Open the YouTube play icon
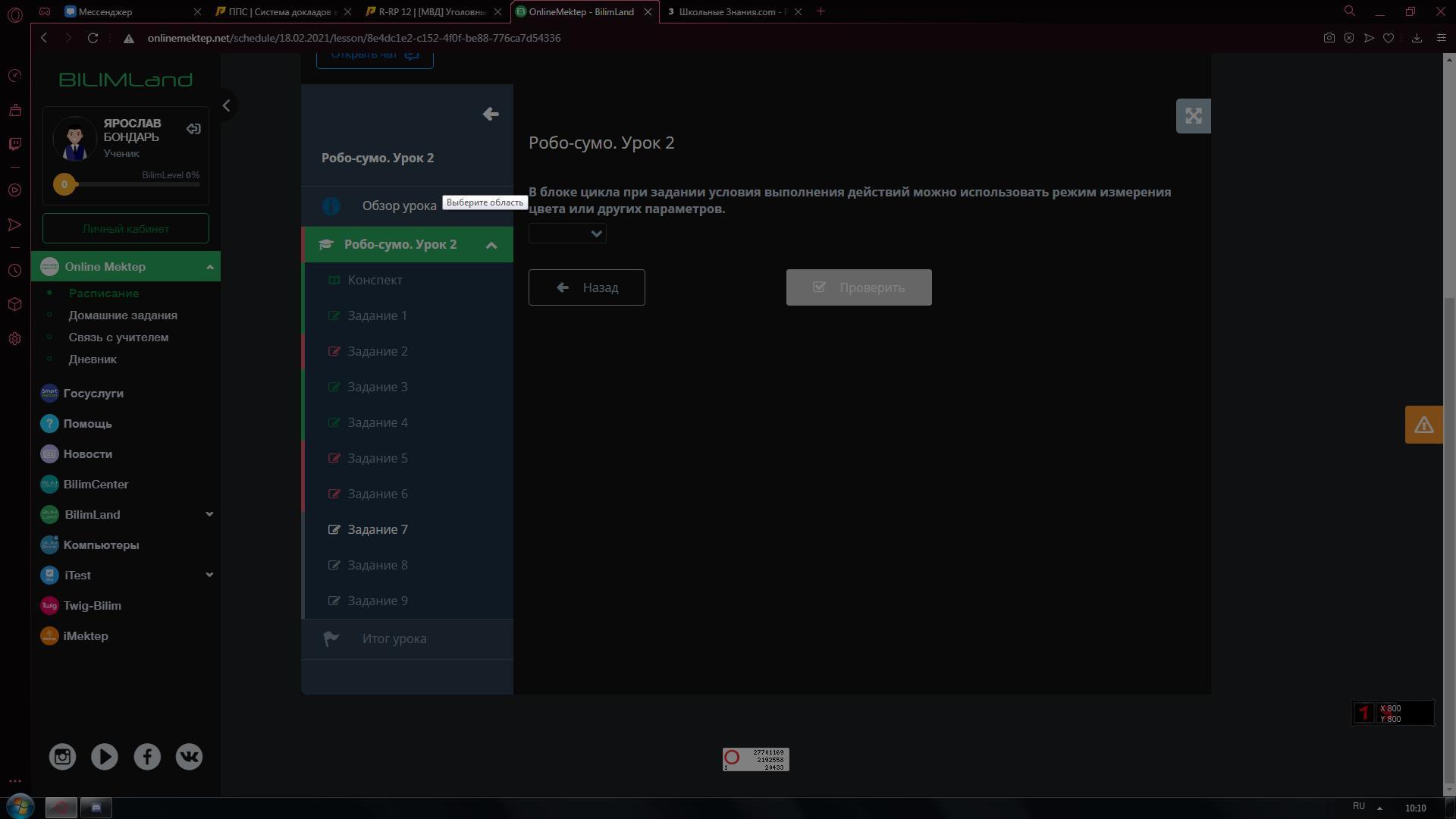The image size is (1456, 819). click(105, 756)
